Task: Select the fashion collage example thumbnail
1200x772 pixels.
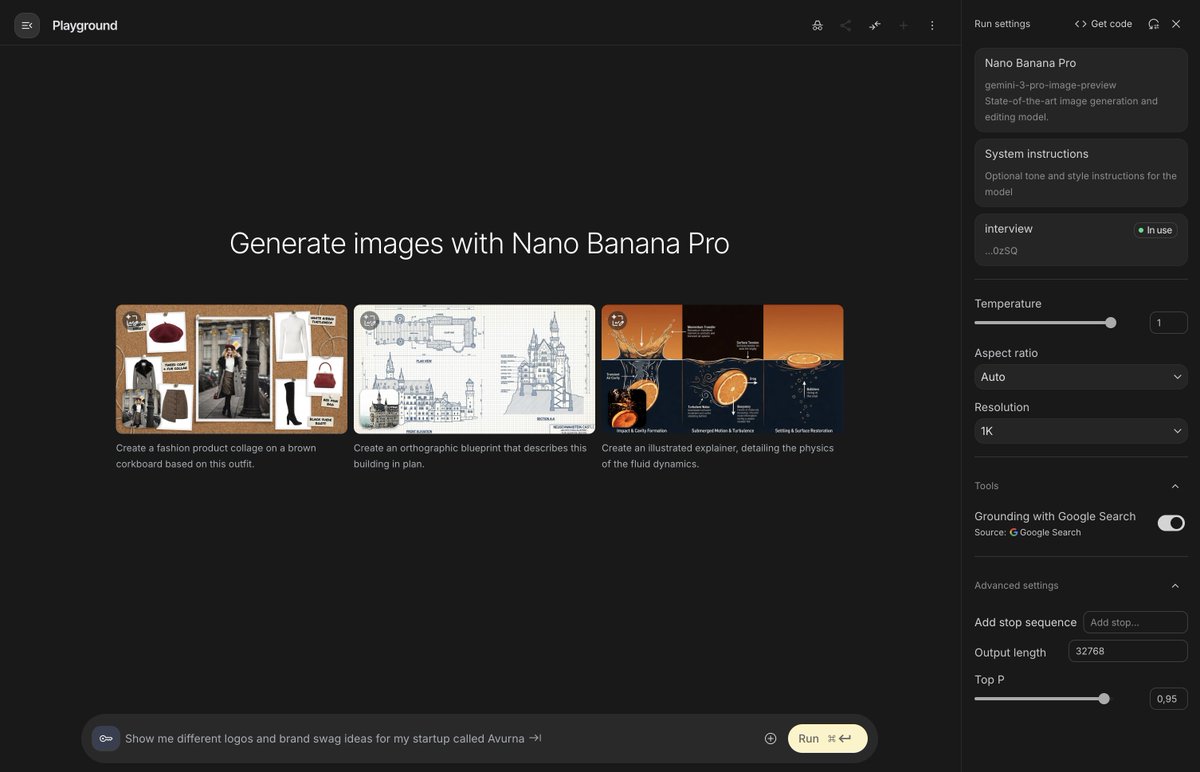Action: pos(231,369)
